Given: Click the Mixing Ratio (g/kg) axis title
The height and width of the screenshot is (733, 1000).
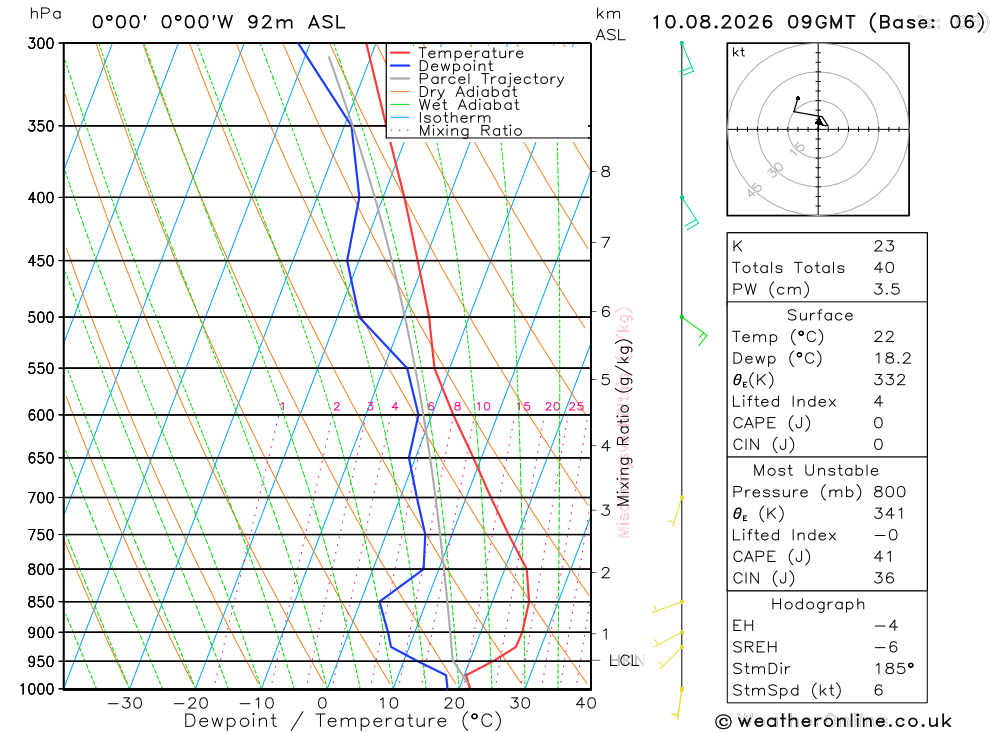Looking at the screenshot, I should pyautogui.click(x=623, y=422).
